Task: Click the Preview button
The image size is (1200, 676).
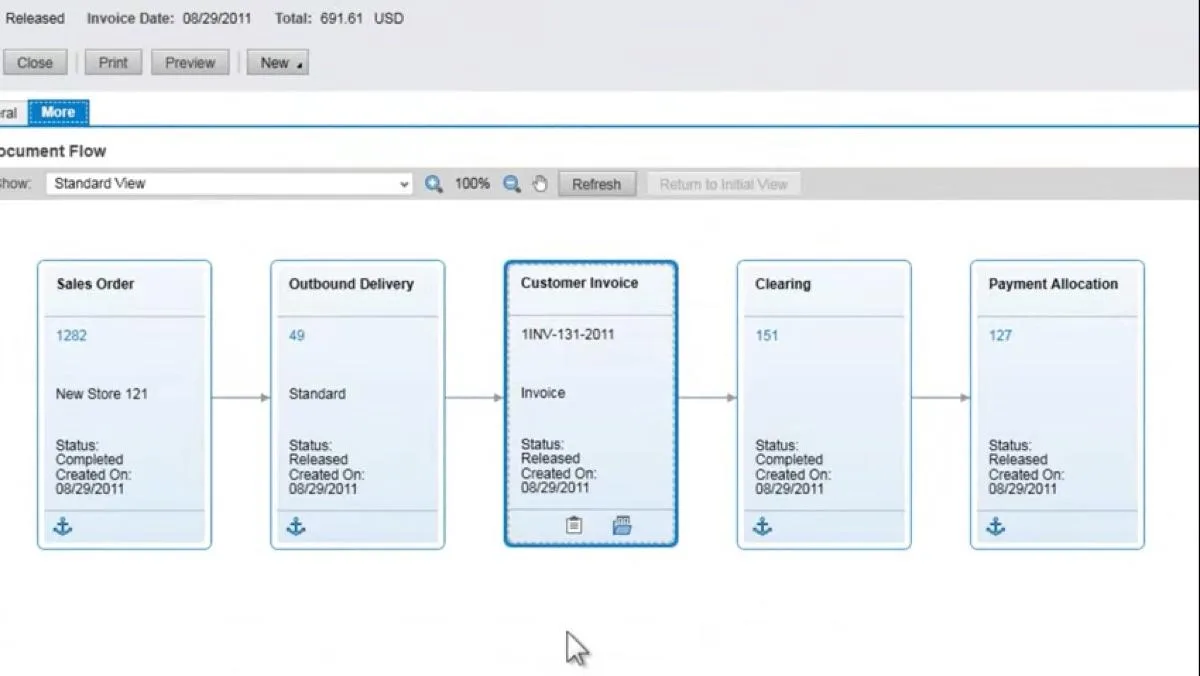Action: click(x=190, y=62)
